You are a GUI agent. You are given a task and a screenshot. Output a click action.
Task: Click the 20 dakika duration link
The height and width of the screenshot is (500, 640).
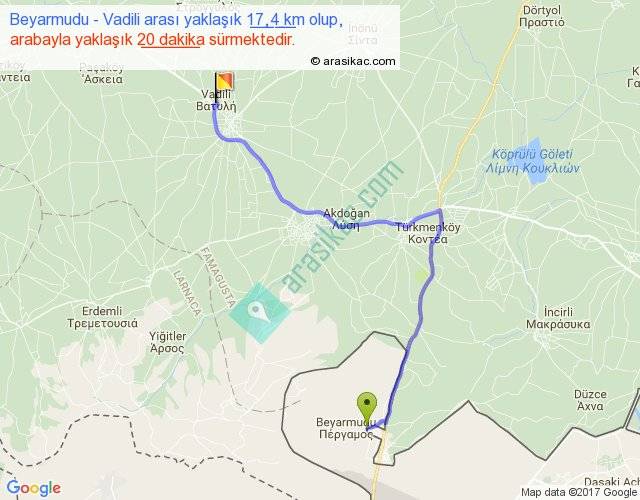pos(171,40)
